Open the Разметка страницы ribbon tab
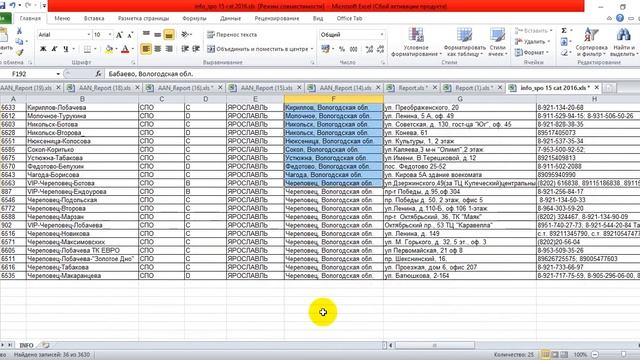 [x=143, y=18]
